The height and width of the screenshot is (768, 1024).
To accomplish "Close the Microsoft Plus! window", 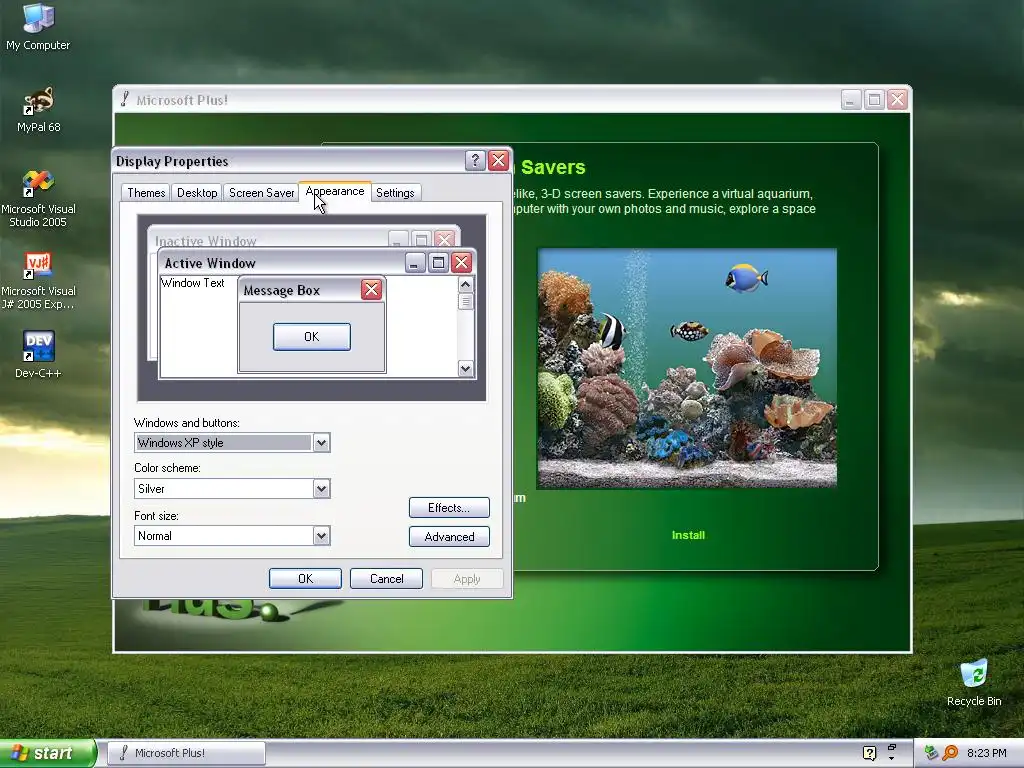I will [x=897, y=100].
